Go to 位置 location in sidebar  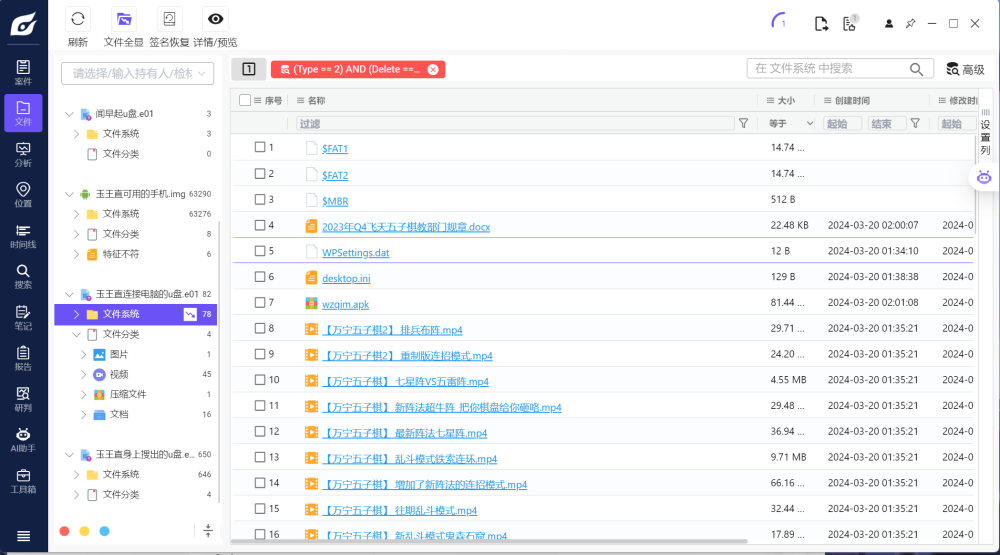tap(23, 195)
